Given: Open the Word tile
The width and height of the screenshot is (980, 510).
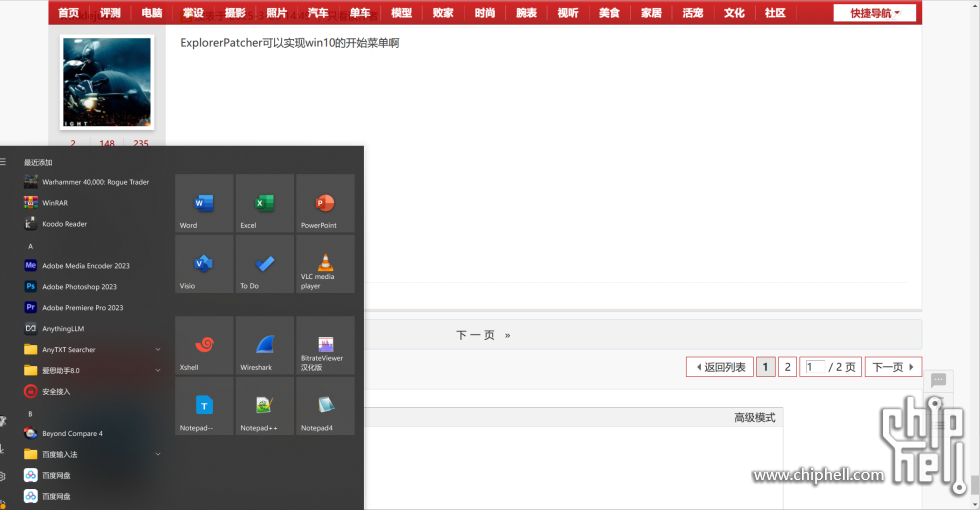Looking at the screenshot, I should point(204,203).
